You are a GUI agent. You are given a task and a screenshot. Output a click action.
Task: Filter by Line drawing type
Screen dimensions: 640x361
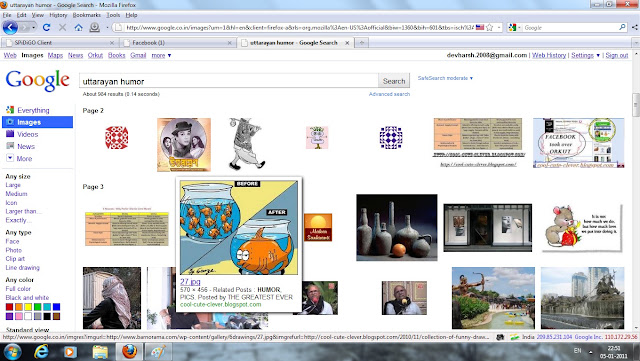(22, 267)
